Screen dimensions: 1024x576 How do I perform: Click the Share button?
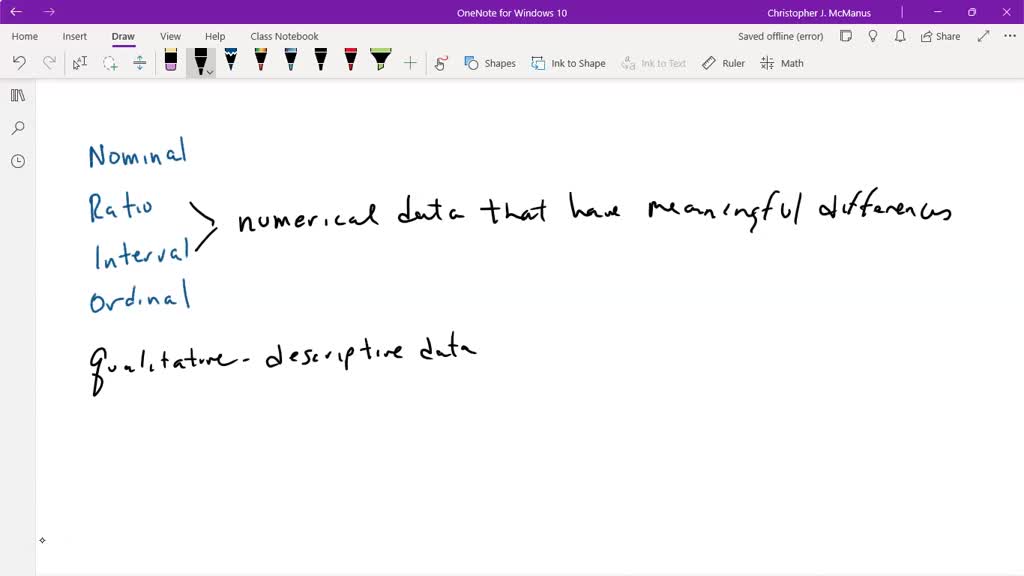tap(939, 35)
